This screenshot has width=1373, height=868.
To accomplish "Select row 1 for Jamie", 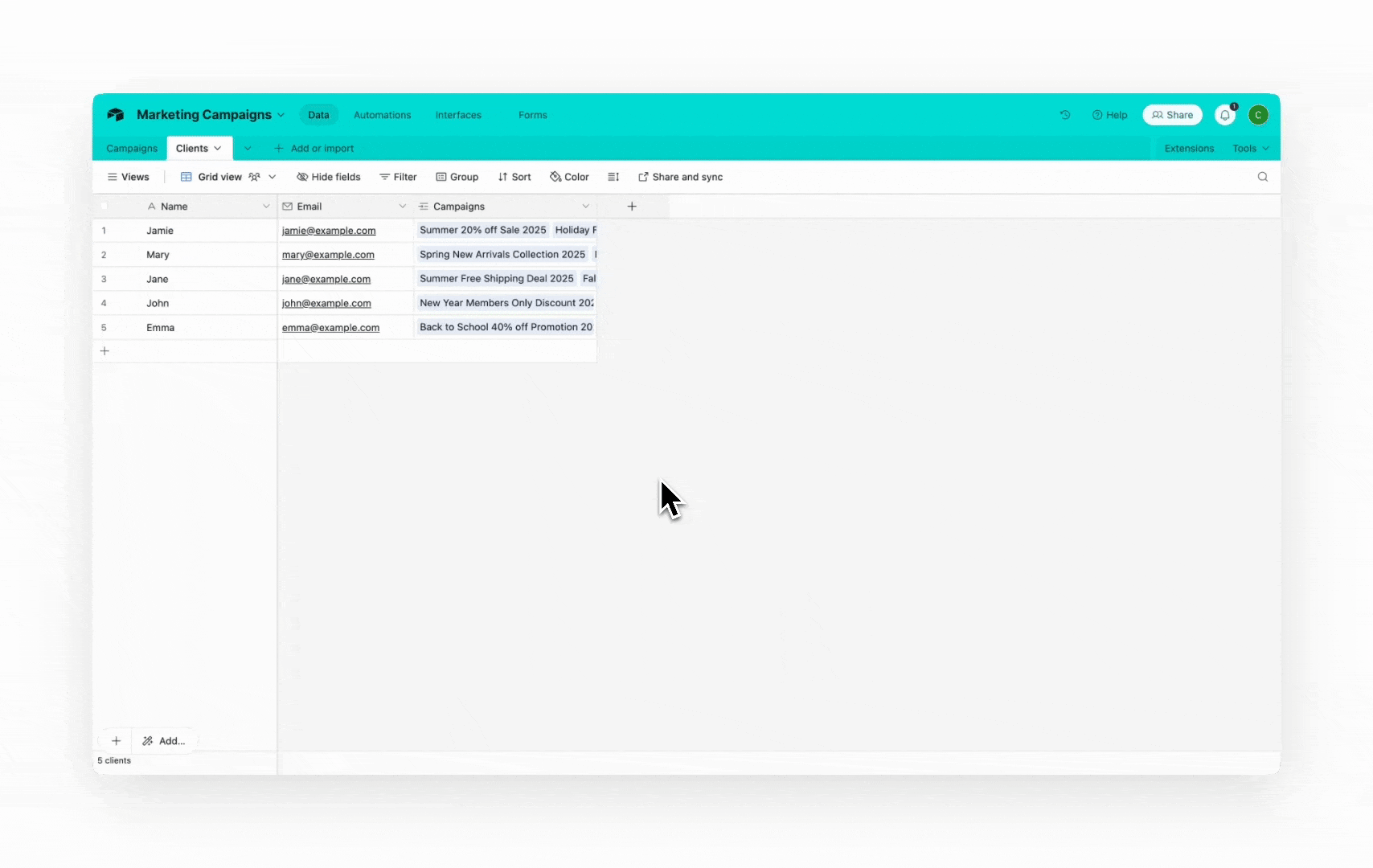I will (x=104, y=231).
